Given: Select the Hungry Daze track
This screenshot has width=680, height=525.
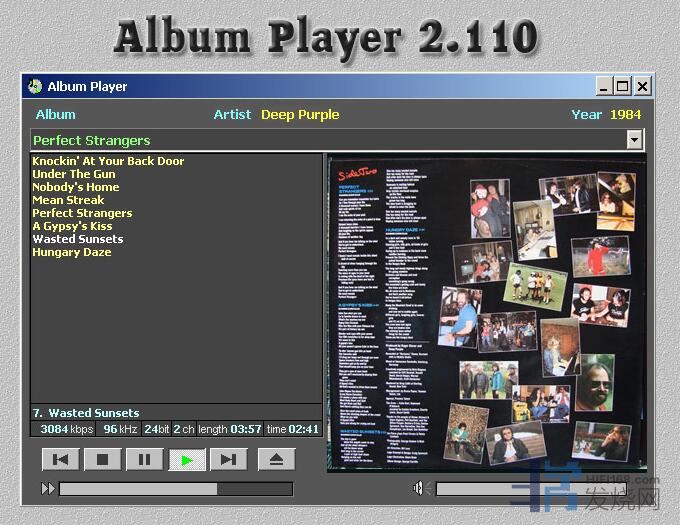Looking at the screenshot, I should [71, 252].
